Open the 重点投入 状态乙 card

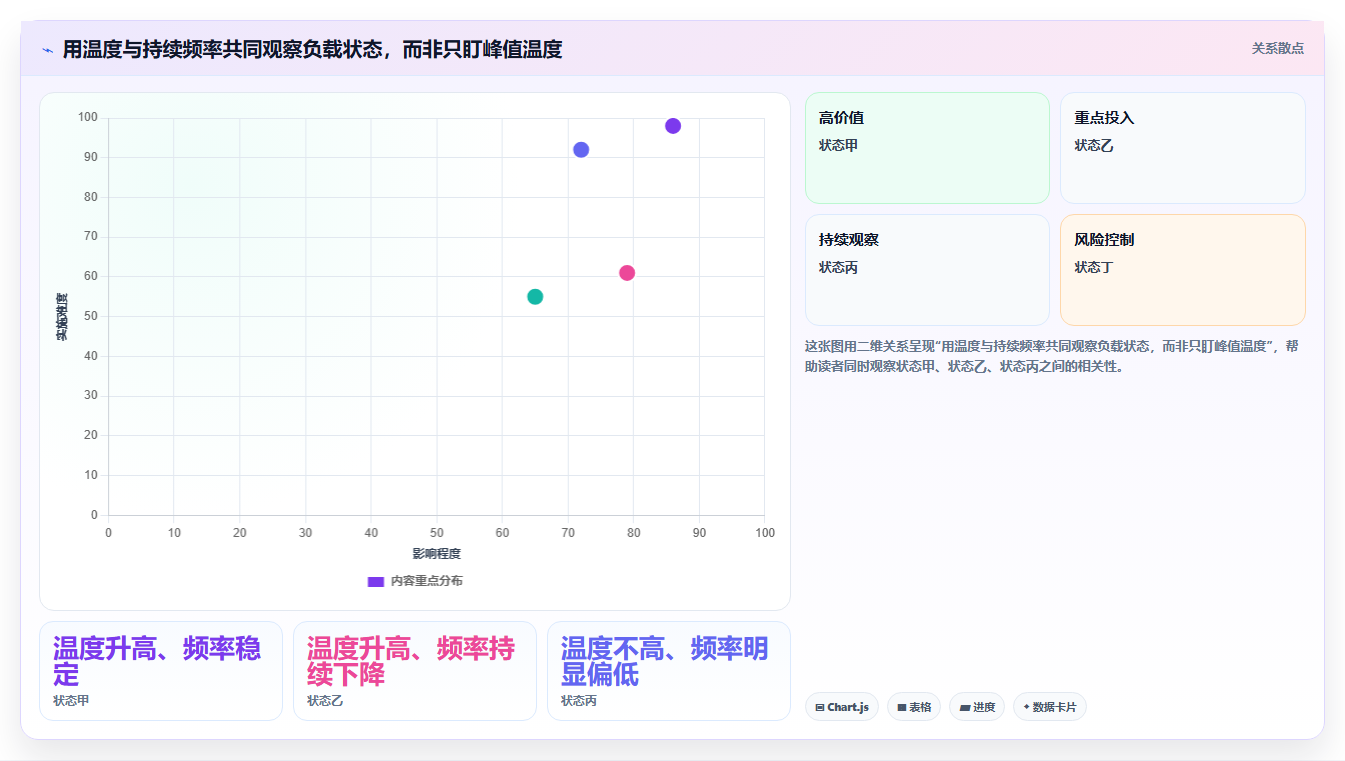coord(1183,148)
